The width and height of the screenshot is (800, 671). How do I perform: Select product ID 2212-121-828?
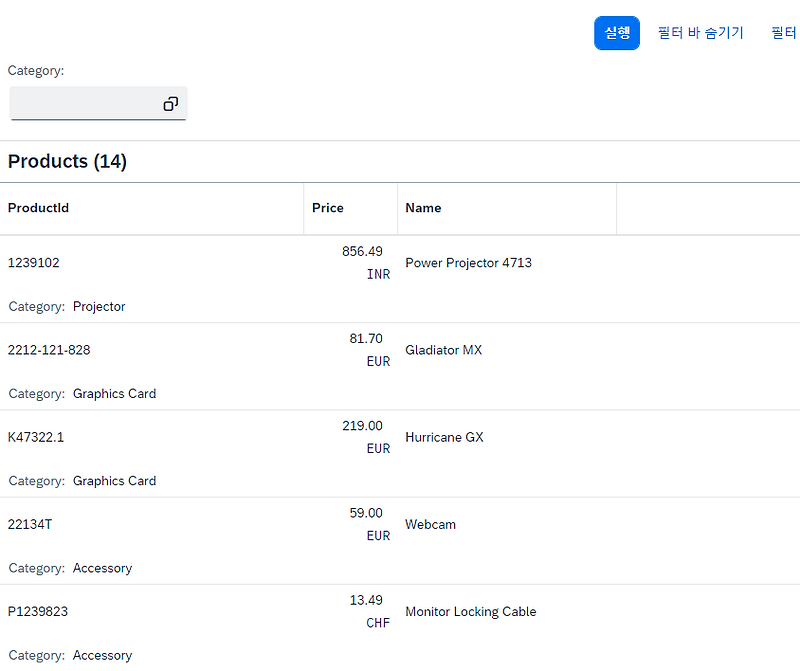coord(49,350)
